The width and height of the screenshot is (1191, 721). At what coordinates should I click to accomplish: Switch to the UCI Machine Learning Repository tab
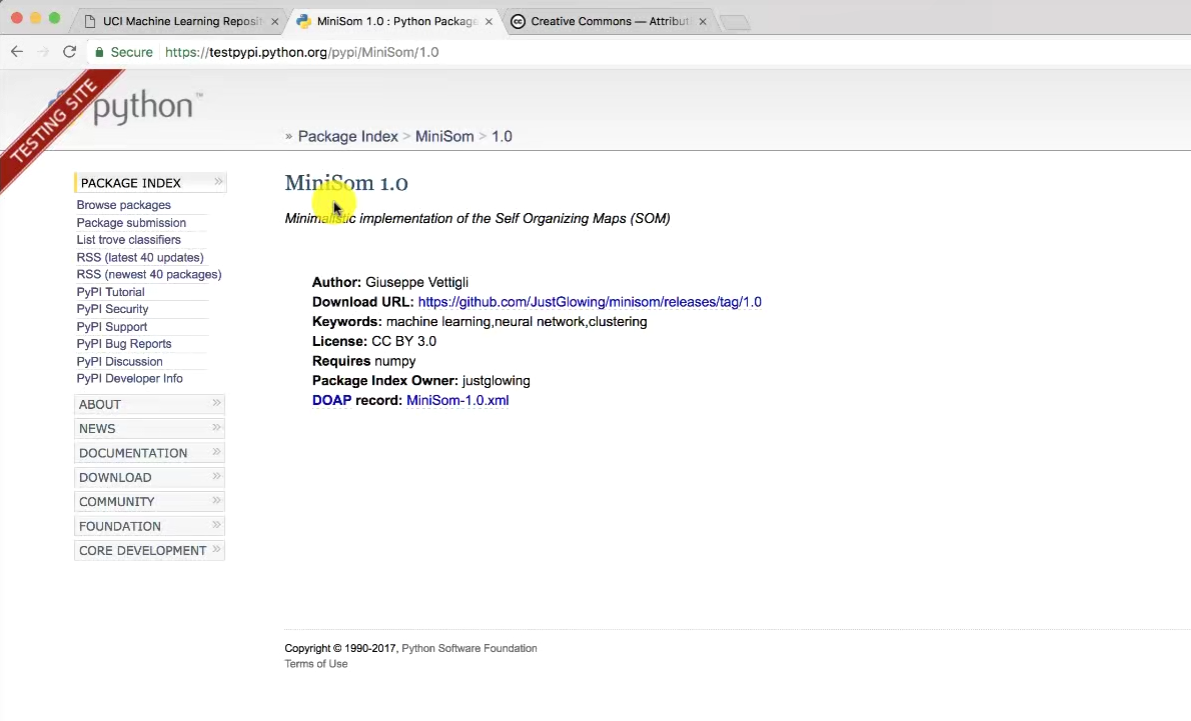180,21
